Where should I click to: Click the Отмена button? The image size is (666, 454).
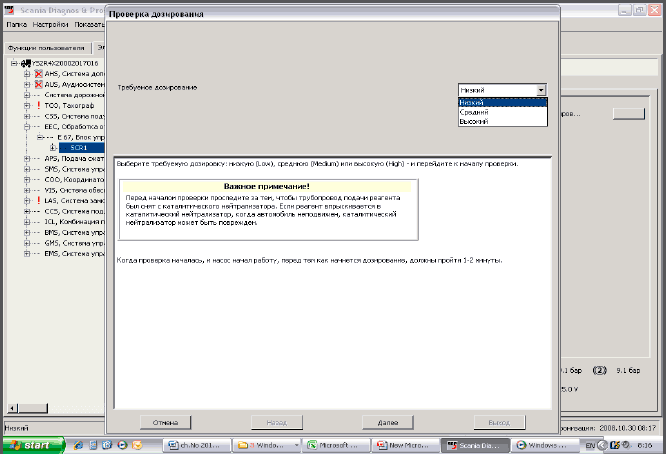(165, 423)
